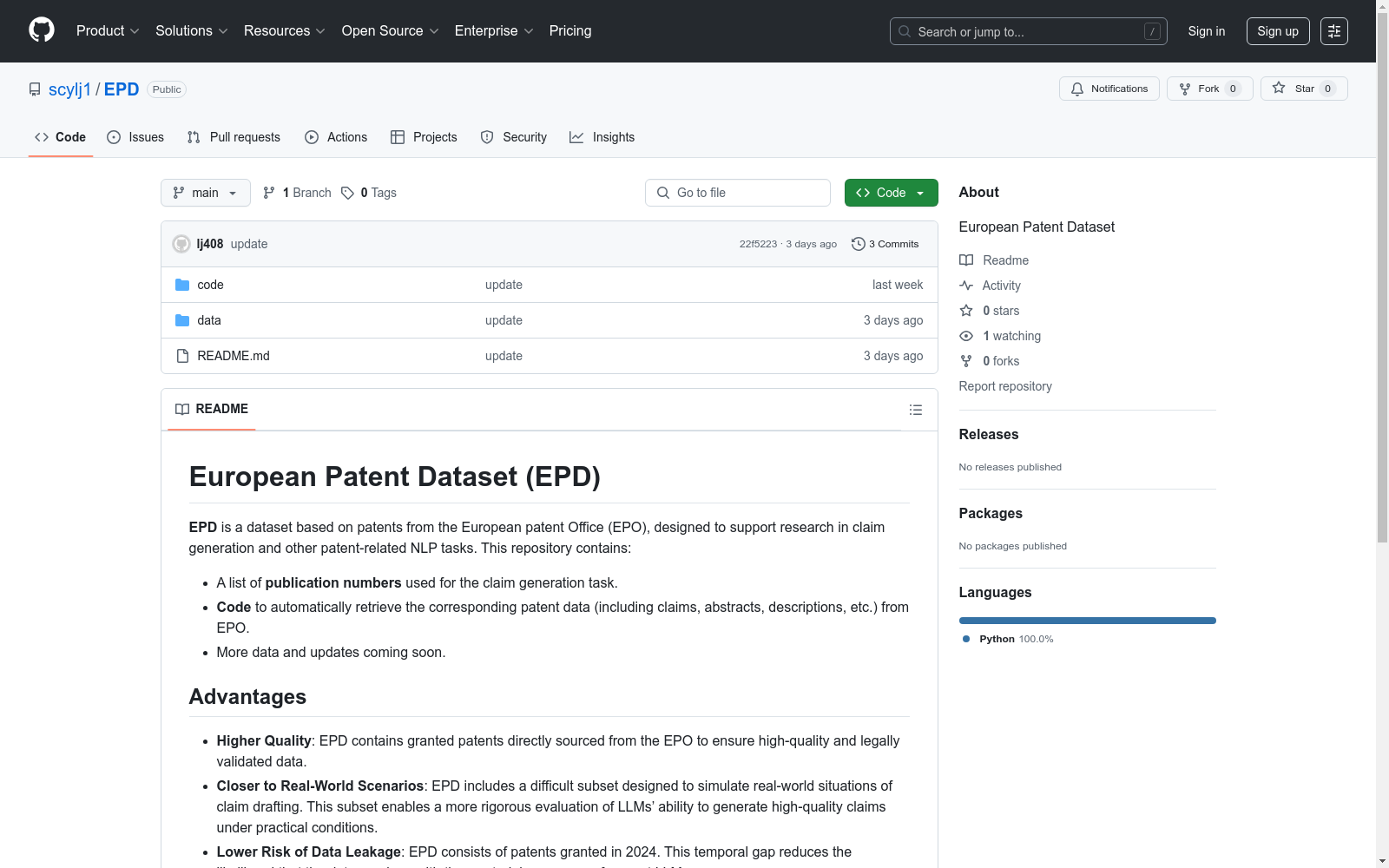Select the README tab header

click(x=212, y=409)
